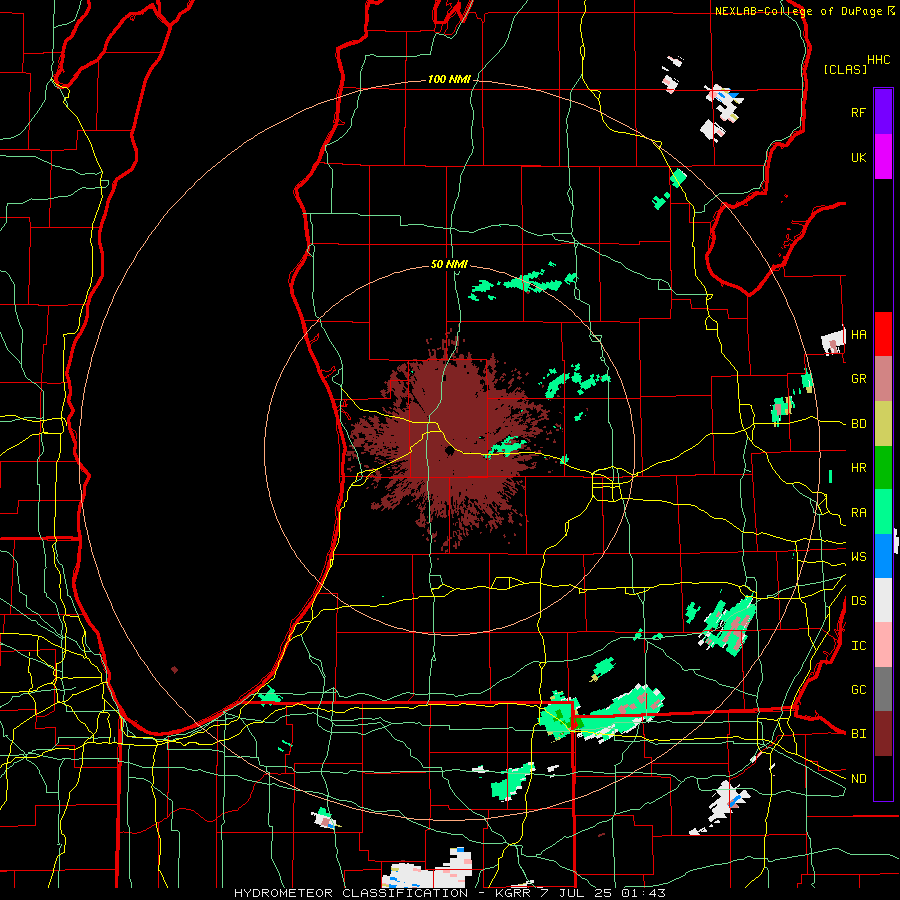This screenshot has width=900, height=900.
Task: Pick the dark green HR swatch
Action: point(883,468)
